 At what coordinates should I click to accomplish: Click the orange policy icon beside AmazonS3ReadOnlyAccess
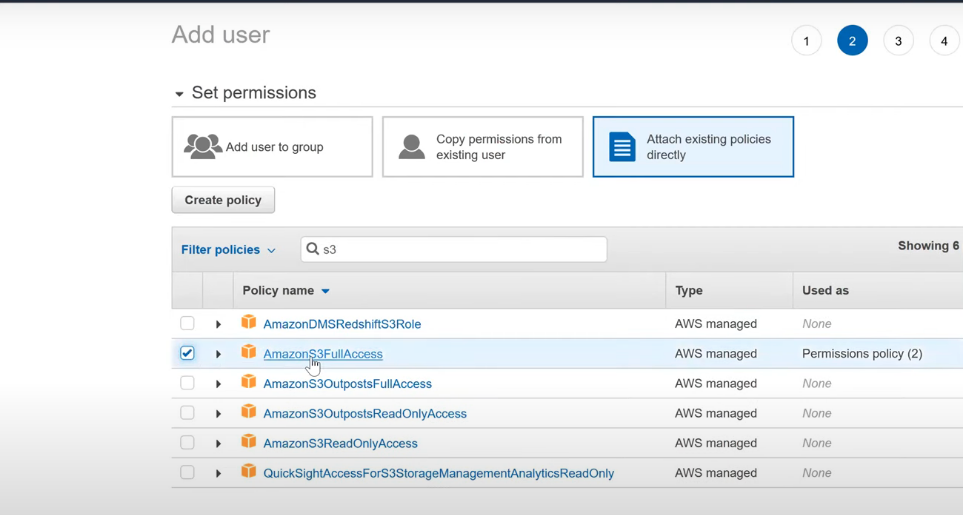point(249,441)
